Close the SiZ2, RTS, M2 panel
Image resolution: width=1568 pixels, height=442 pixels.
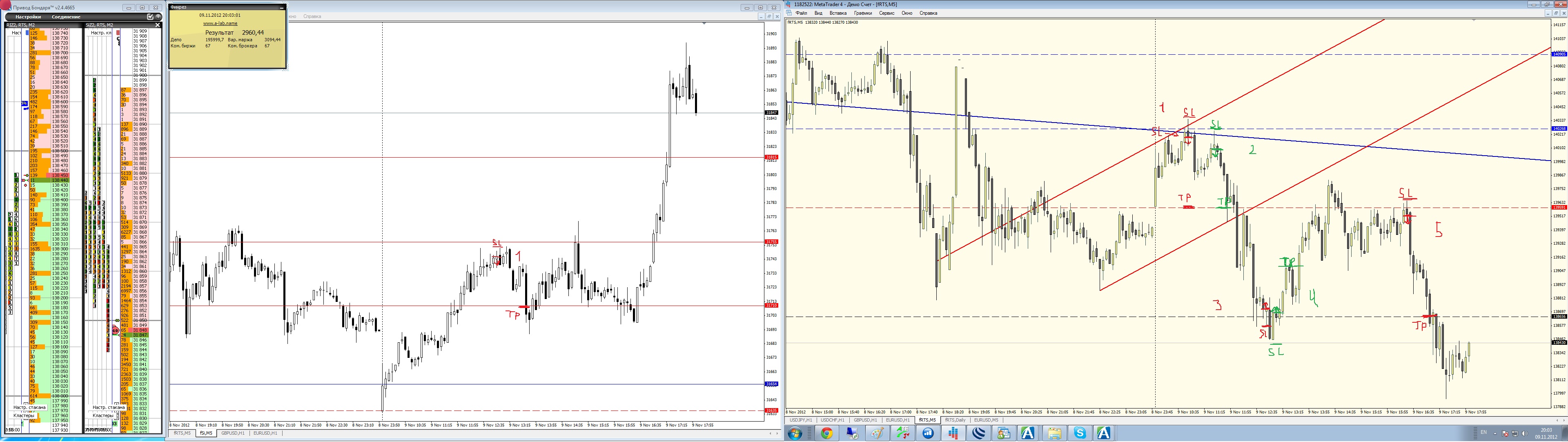(158, 25)
